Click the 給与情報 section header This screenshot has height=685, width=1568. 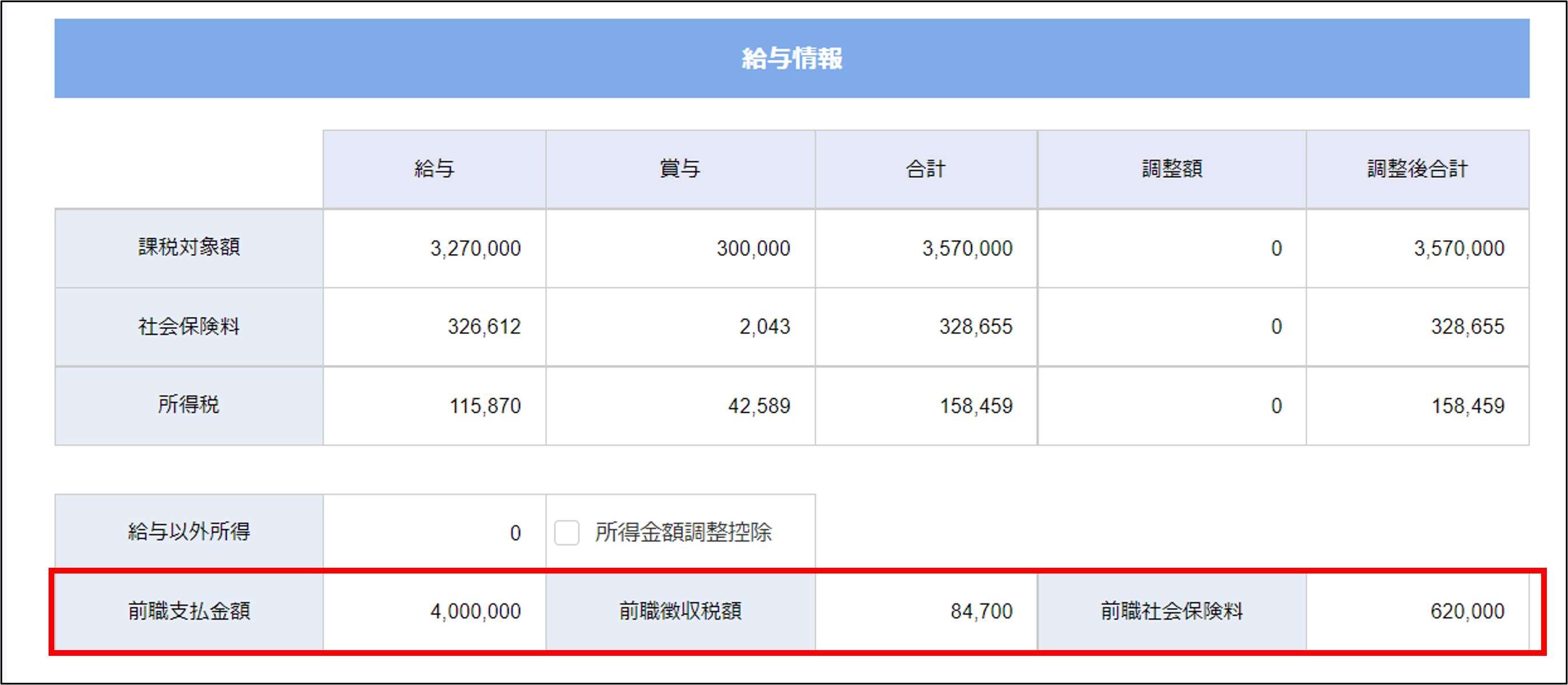point(791,58)
